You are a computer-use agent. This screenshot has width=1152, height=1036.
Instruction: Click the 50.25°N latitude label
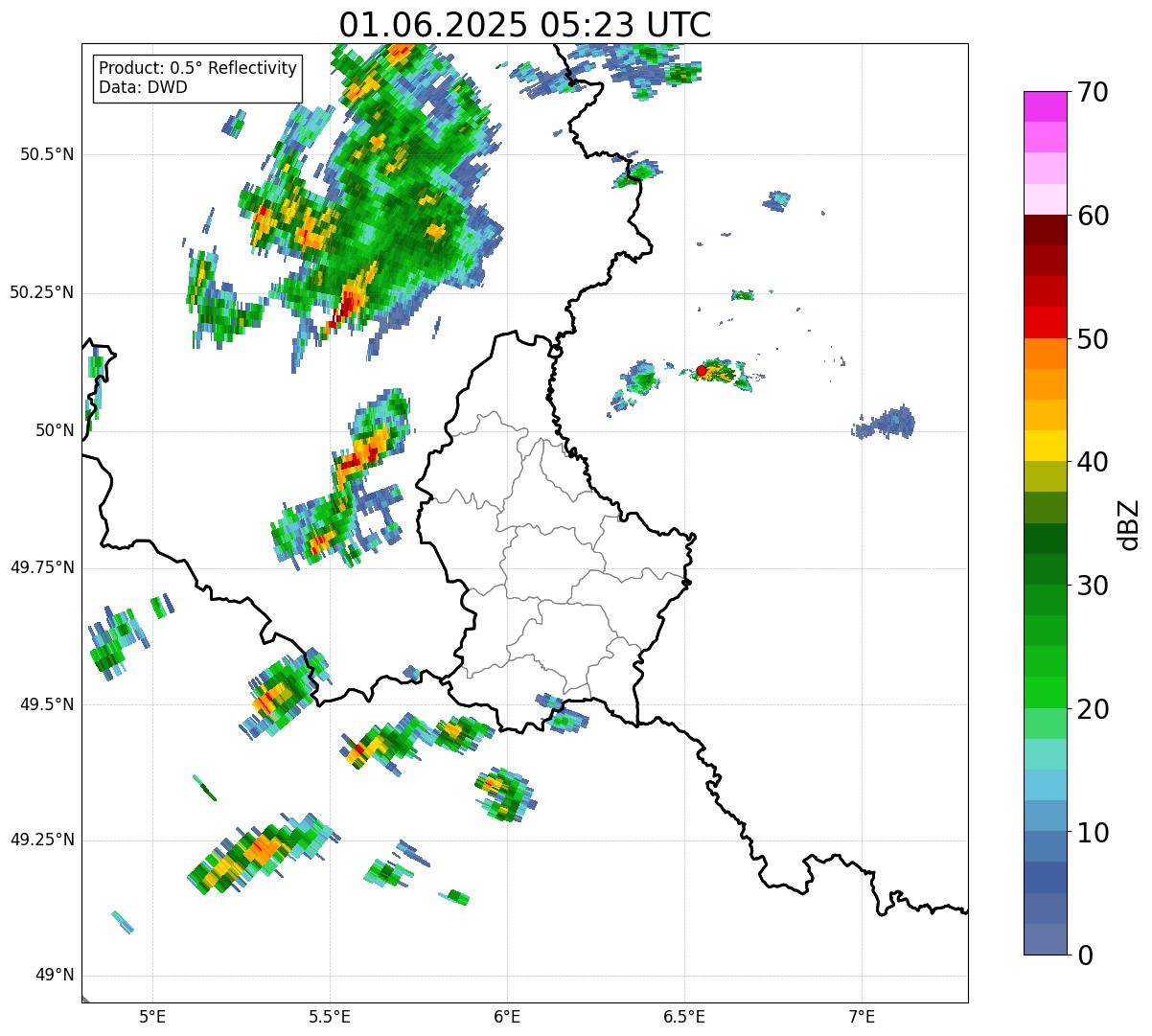point(42,292)
